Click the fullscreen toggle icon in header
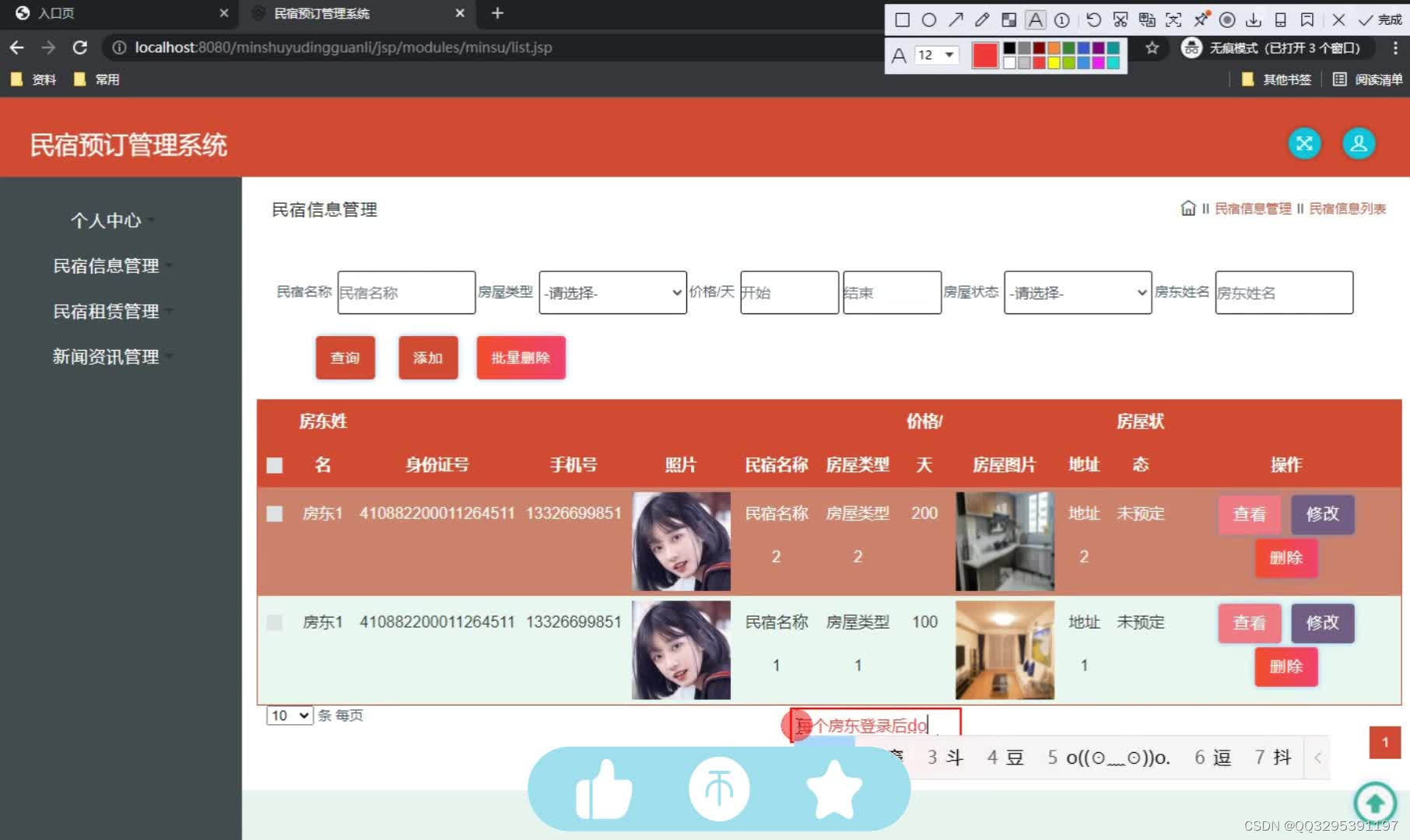The height and width of the screenshot is (840, 1410). (x=1305, y=144)
